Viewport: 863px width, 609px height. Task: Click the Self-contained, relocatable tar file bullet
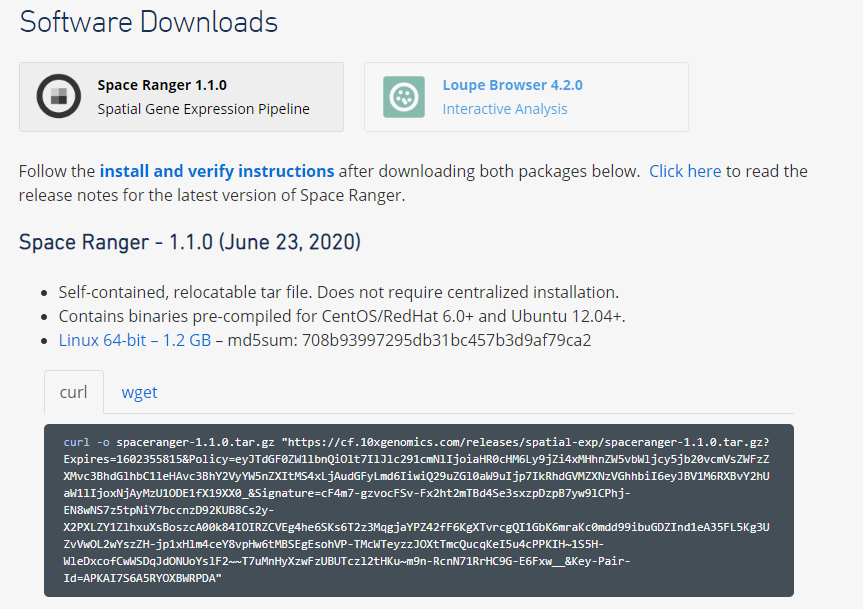(x=338, y=292)
